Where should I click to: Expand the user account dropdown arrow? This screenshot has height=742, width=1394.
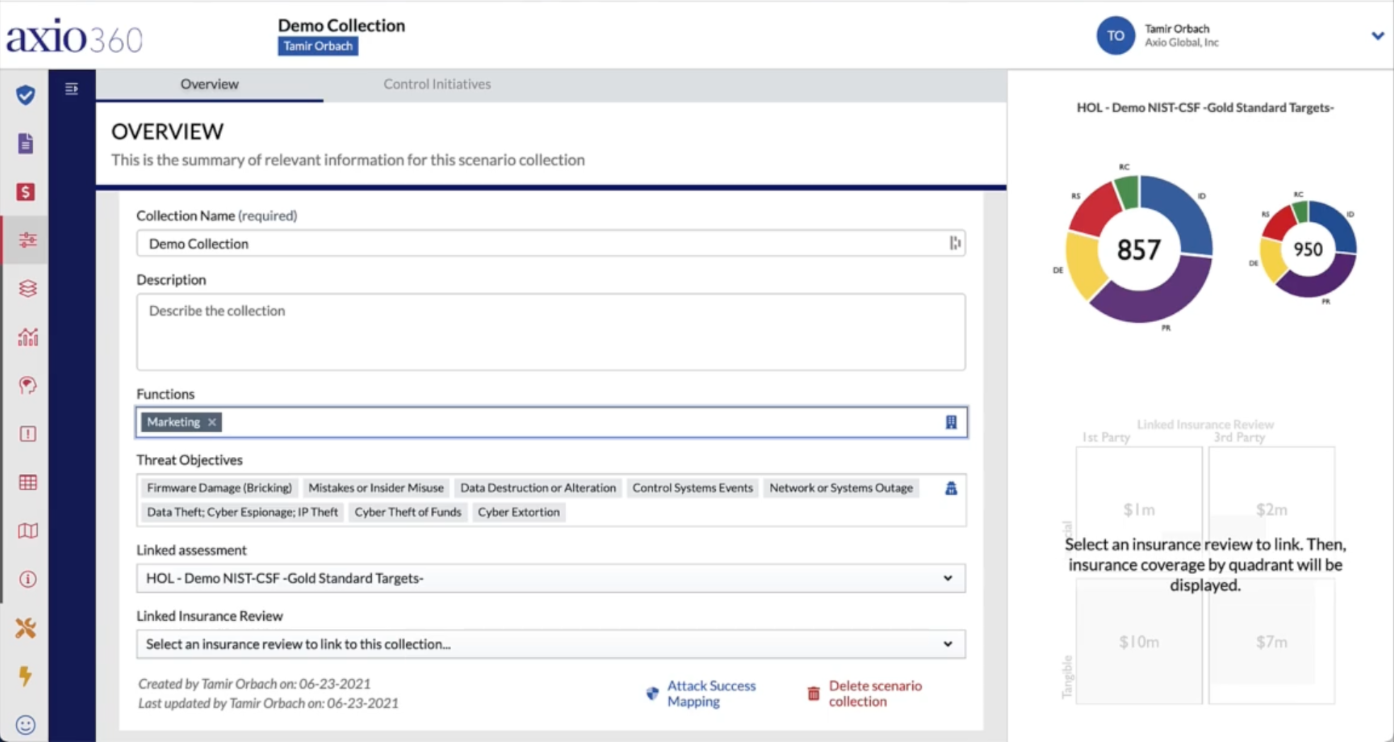(x=1377, y=36)
